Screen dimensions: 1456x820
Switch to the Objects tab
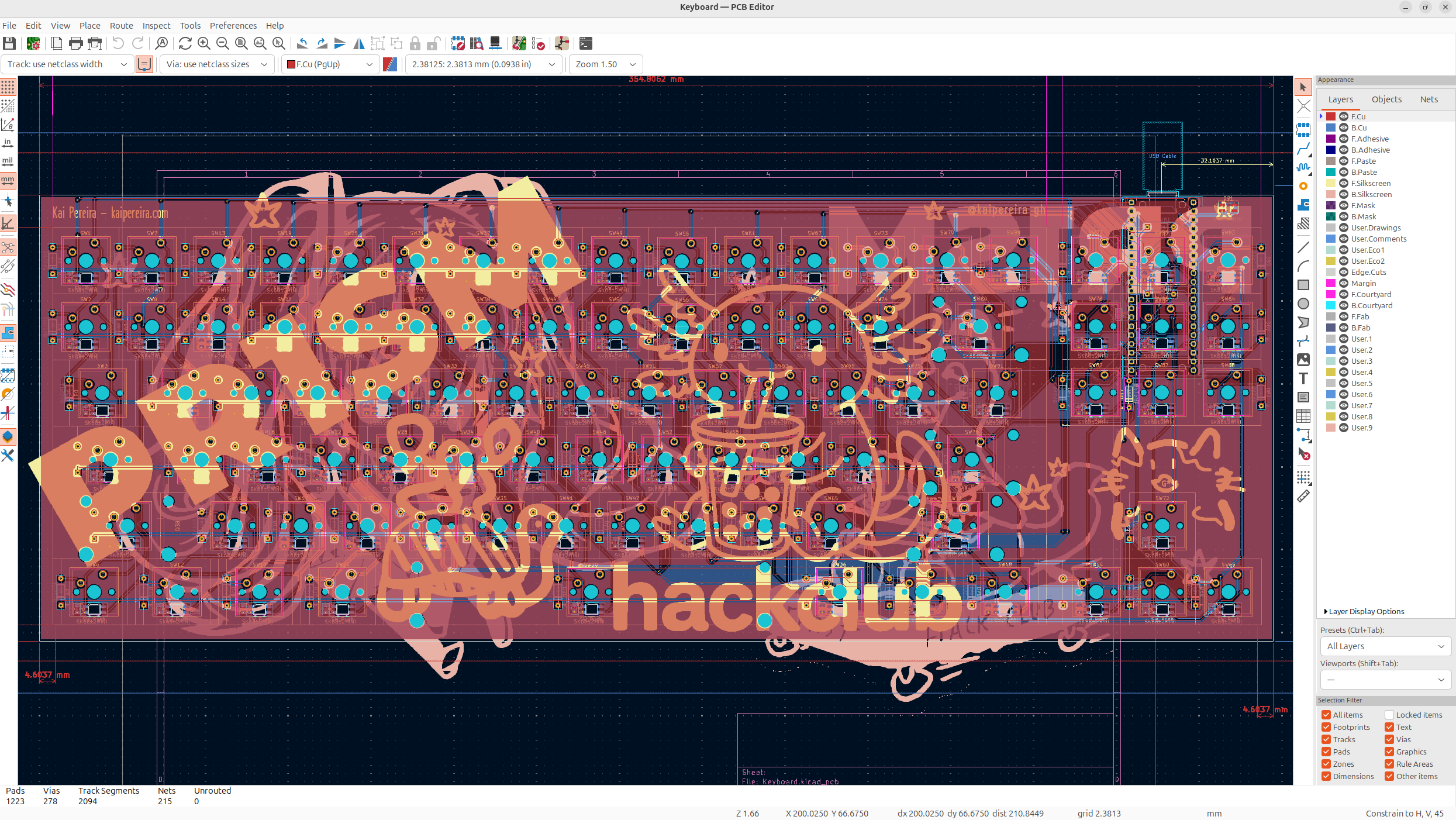[x=1386, y=99]
